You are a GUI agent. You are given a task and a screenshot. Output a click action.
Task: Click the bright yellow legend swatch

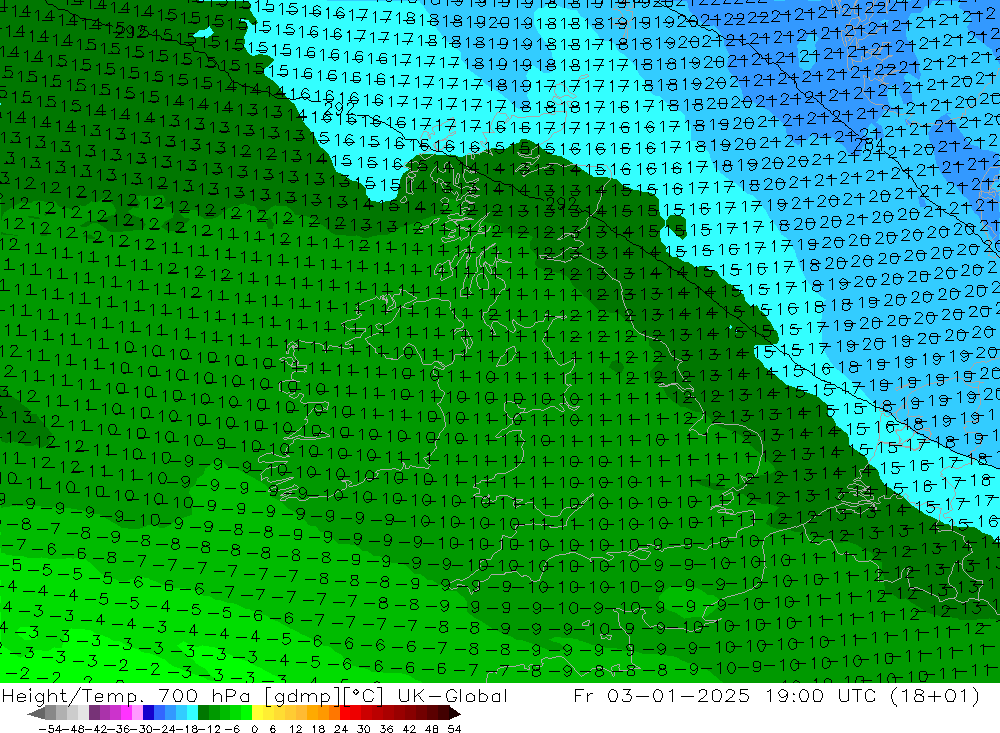257,713
